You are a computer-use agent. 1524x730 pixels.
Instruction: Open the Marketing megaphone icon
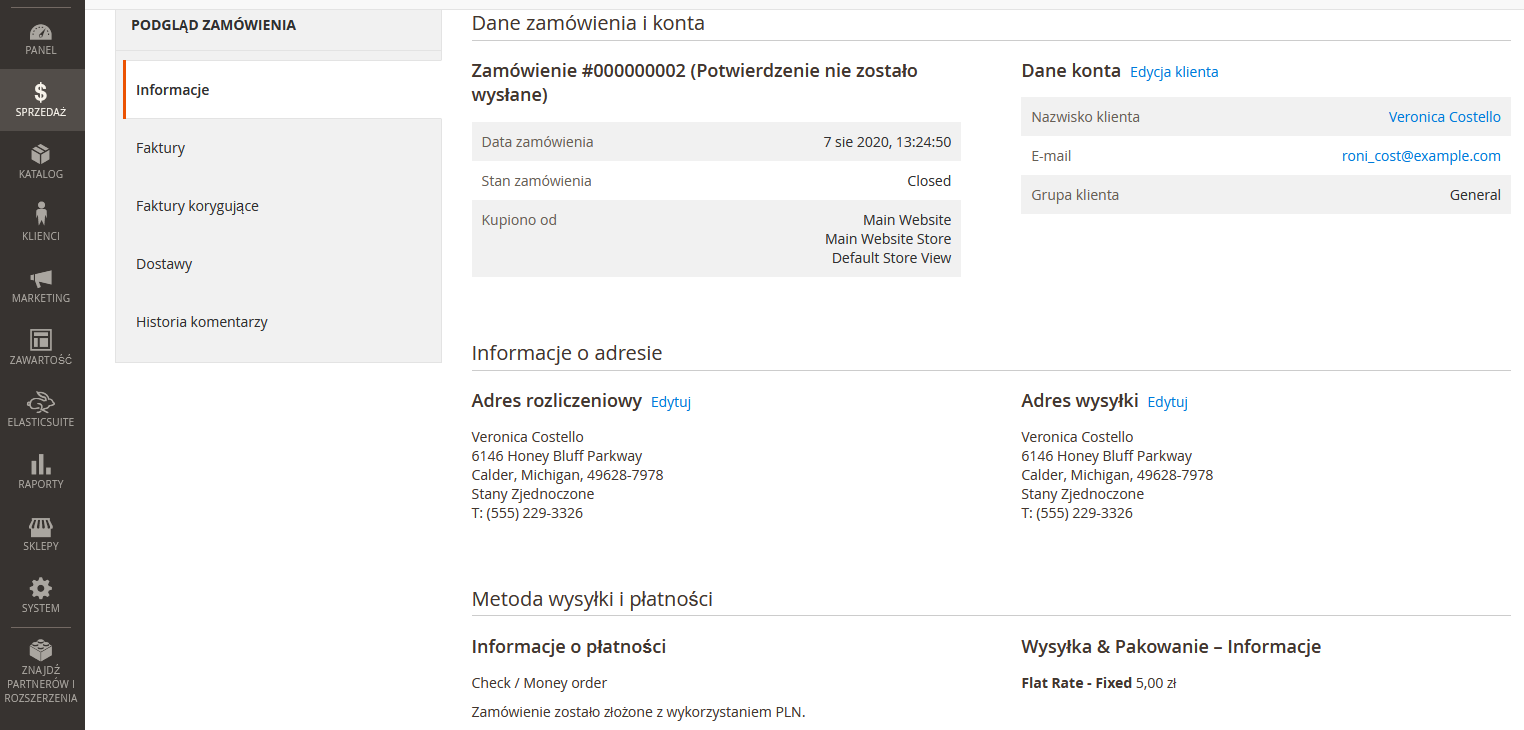tap(41, 279)
